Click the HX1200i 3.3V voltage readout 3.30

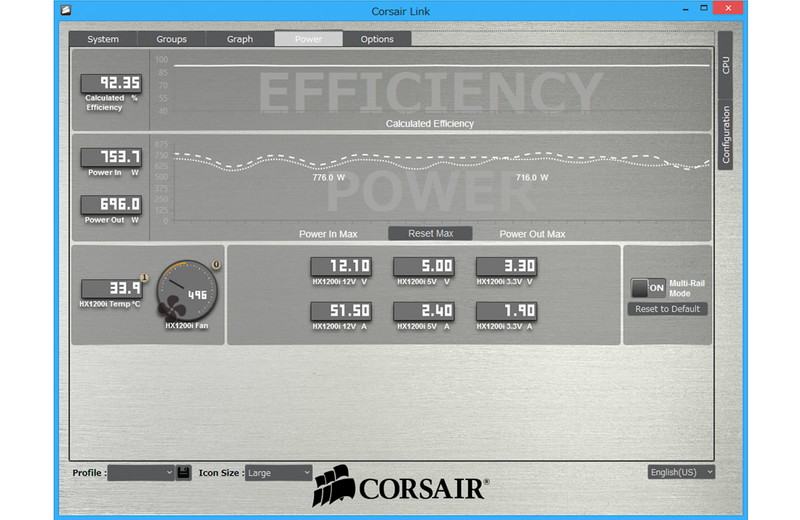pyautogui.click(x=507, y=266)
